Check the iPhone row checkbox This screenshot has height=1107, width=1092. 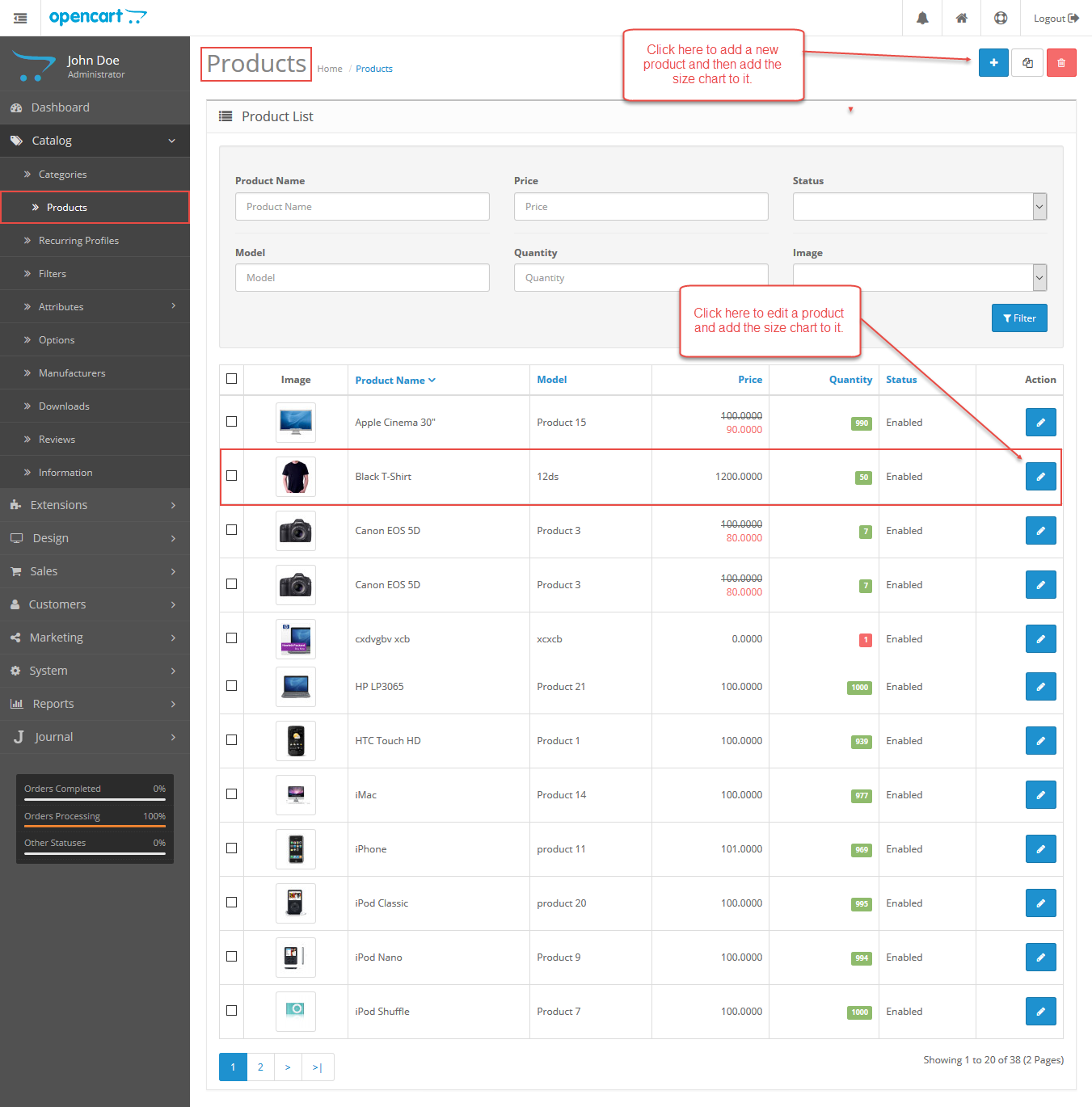coord(232,848)
